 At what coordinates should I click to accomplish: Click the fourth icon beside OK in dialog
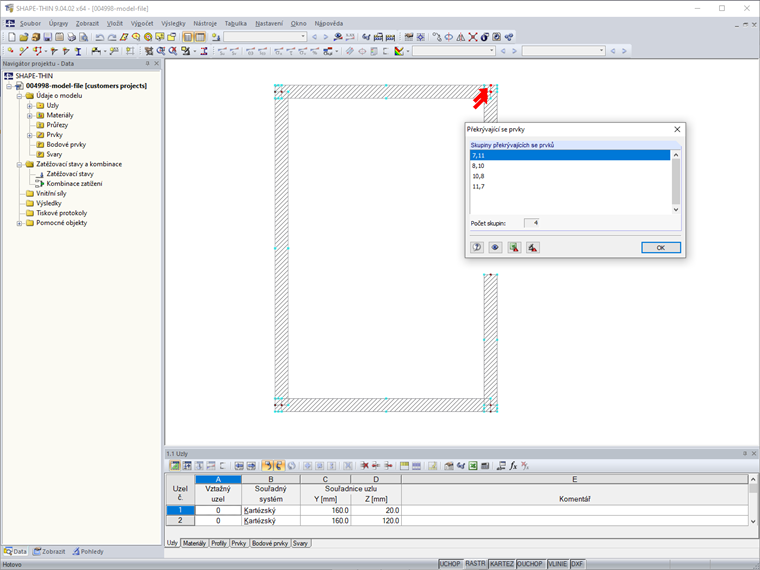pyautogui.click(x=533, y=248)
